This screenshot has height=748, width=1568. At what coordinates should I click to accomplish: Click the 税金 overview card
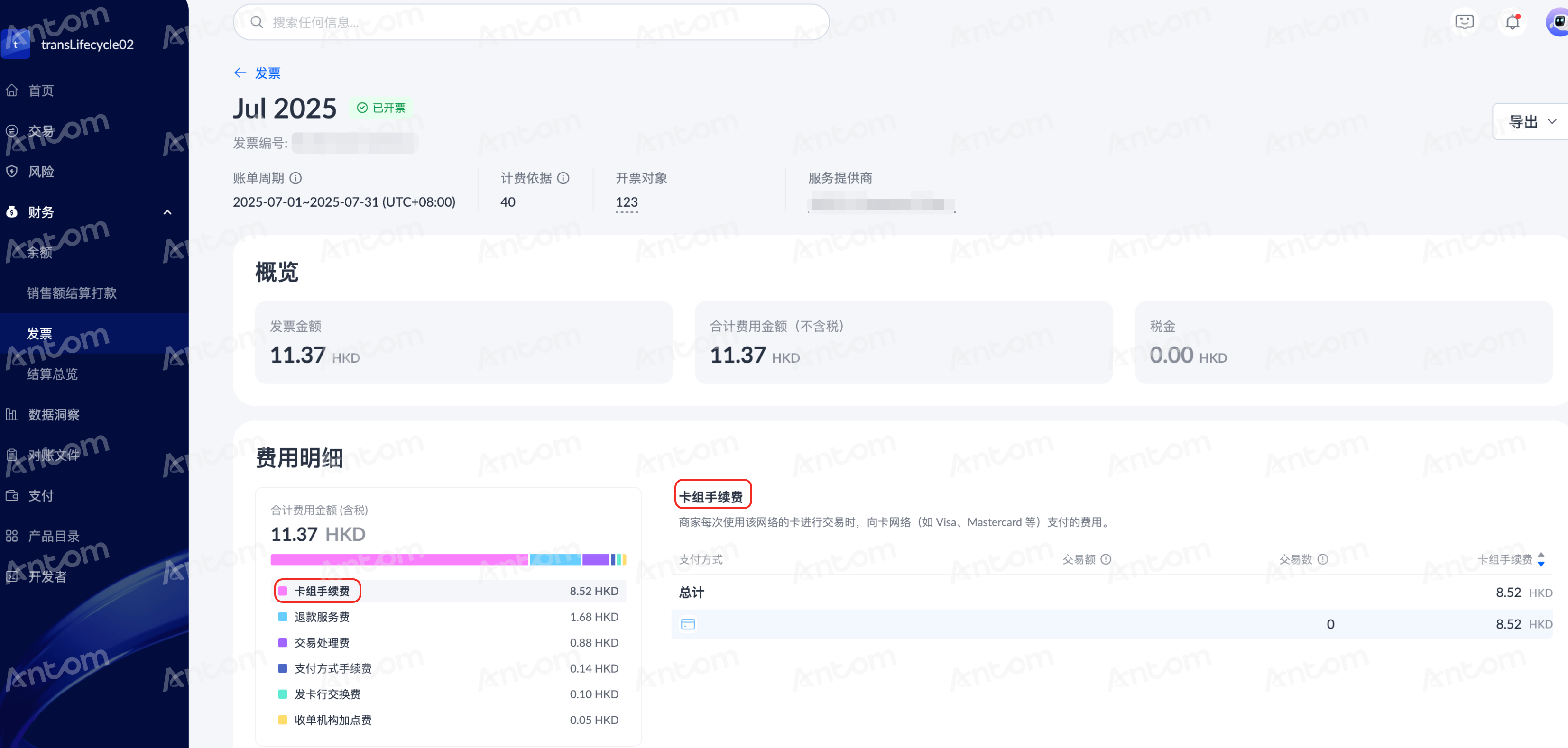pos(1344,342)
